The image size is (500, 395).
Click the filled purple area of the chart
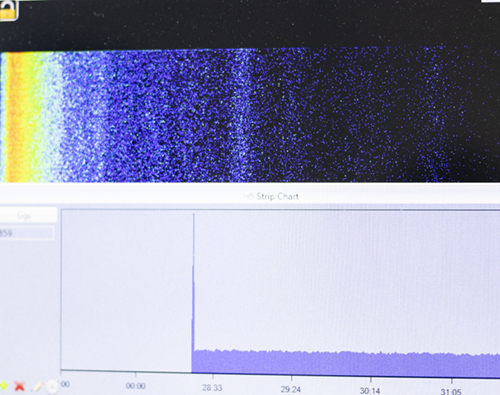tap(345, 363)
